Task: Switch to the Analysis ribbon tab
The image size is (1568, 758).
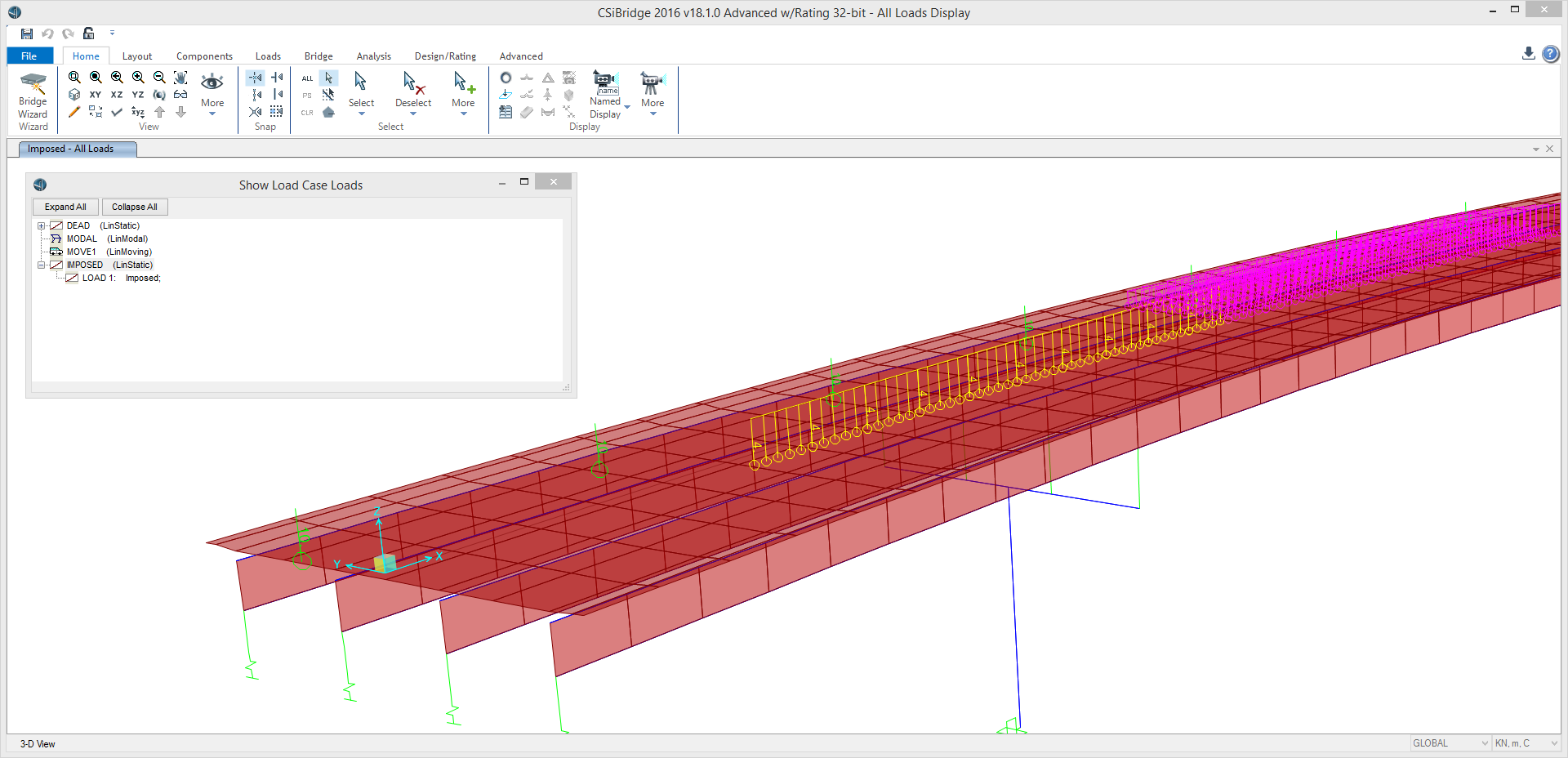Action: point(373,56)
